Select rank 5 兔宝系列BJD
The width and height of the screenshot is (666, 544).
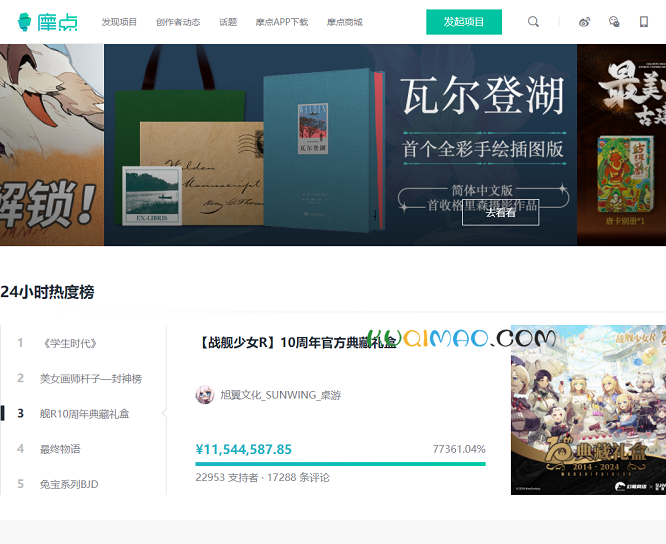[x=69, y=484]
